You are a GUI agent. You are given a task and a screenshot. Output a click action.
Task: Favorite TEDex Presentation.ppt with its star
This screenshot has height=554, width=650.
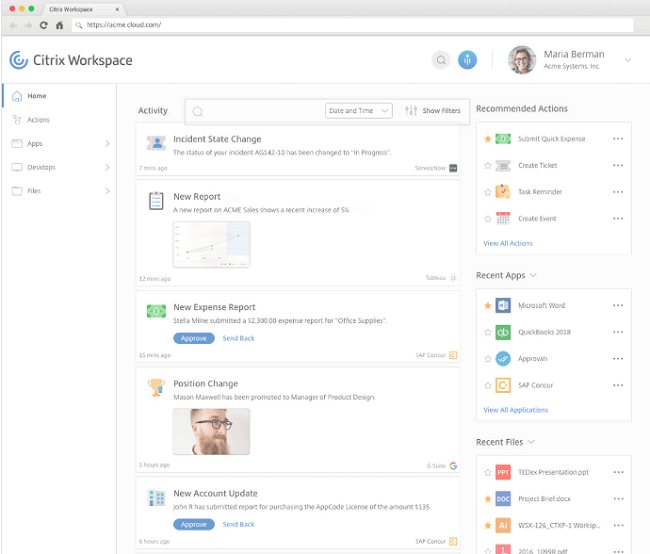click(x=488, y=472)
